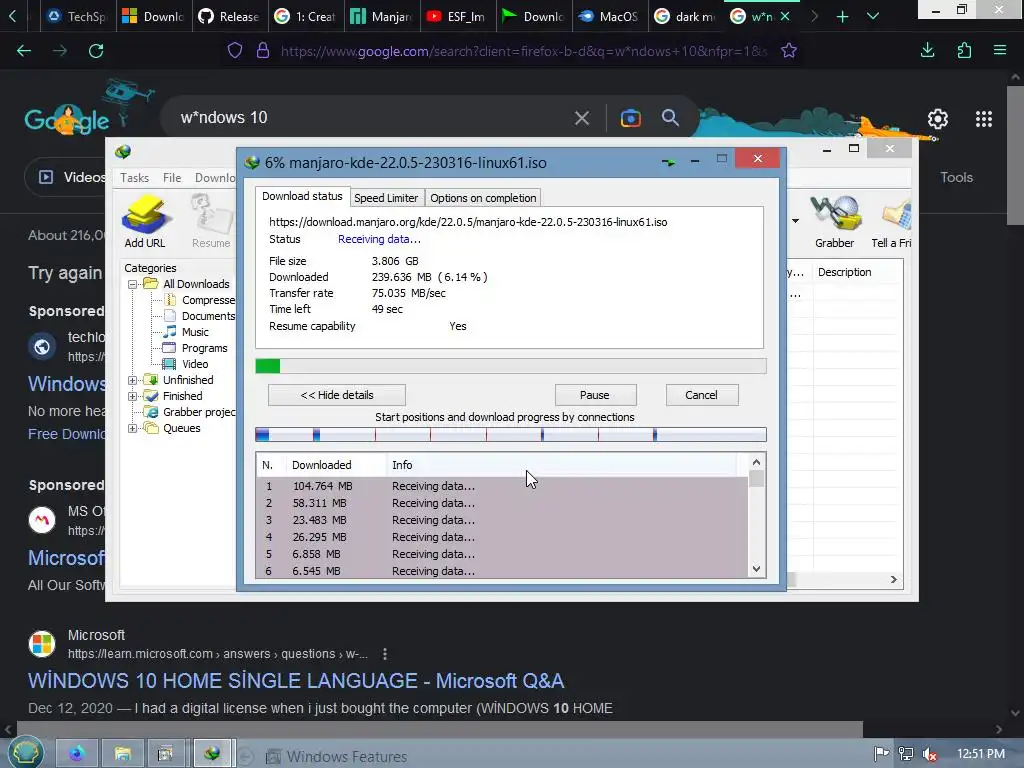Expand the Finished category node
Image resolution: width=1024 pixels, height=768 pixels.
coord(133,396)
